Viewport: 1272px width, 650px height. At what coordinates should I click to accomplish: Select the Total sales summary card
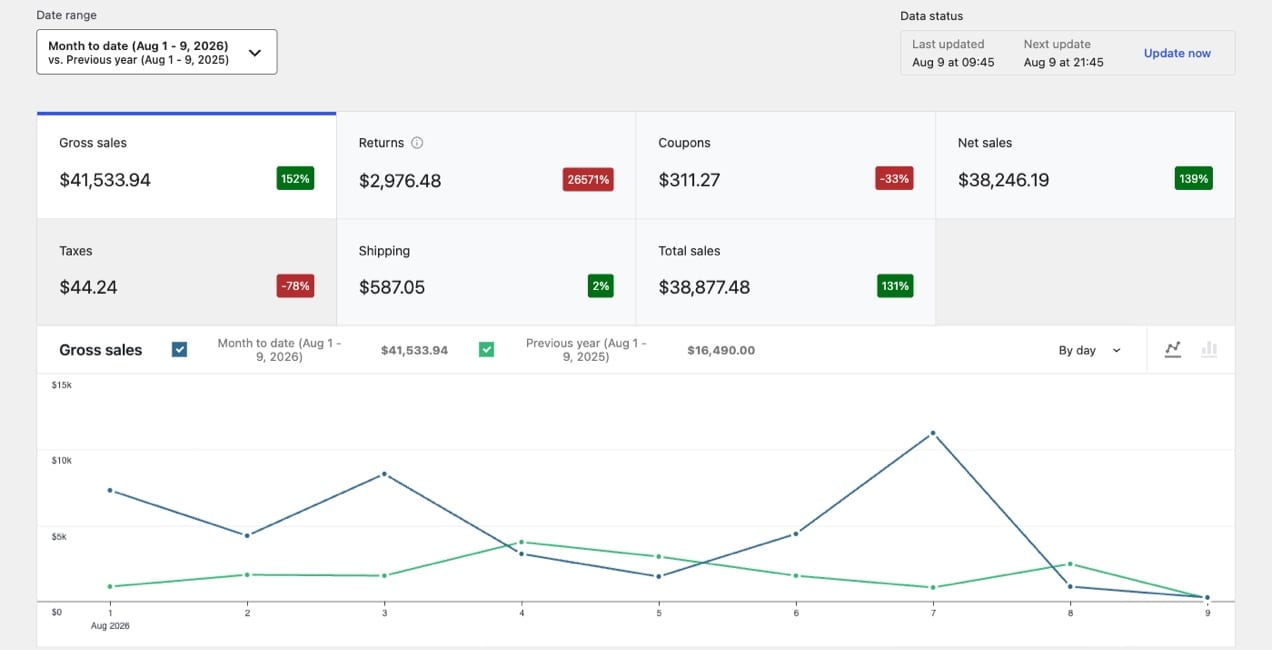tap(785, 272)
